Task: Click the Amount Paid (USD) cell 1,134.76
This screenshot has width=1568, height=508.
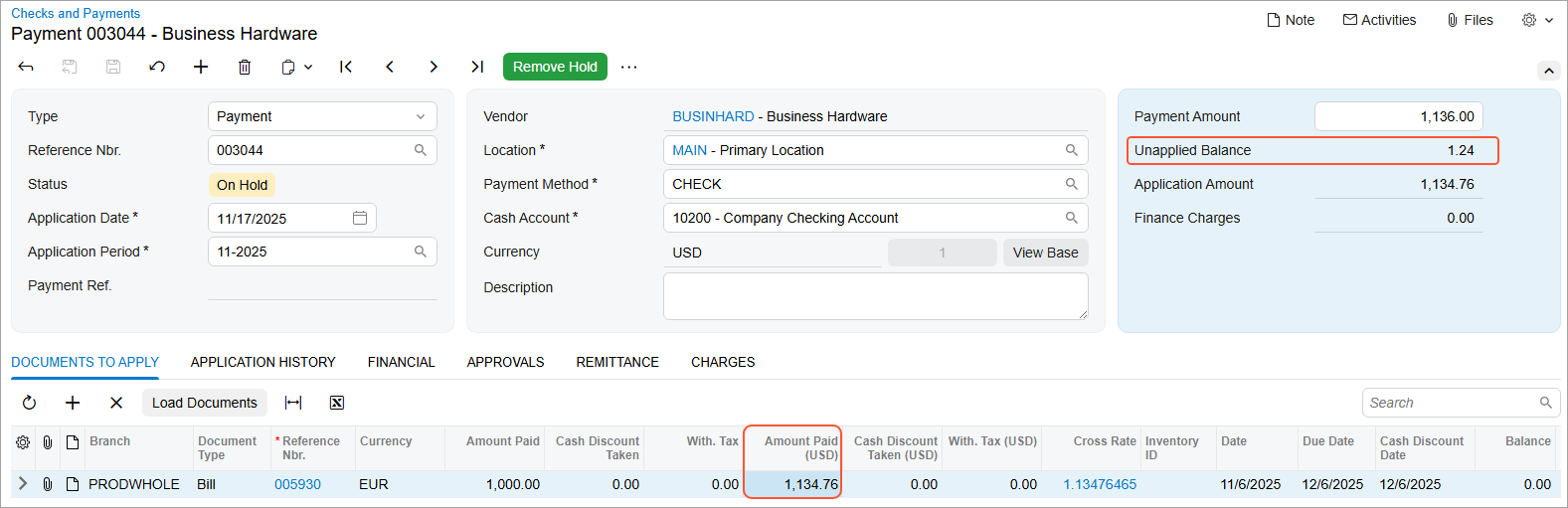Action: click(x=792, y=484)
